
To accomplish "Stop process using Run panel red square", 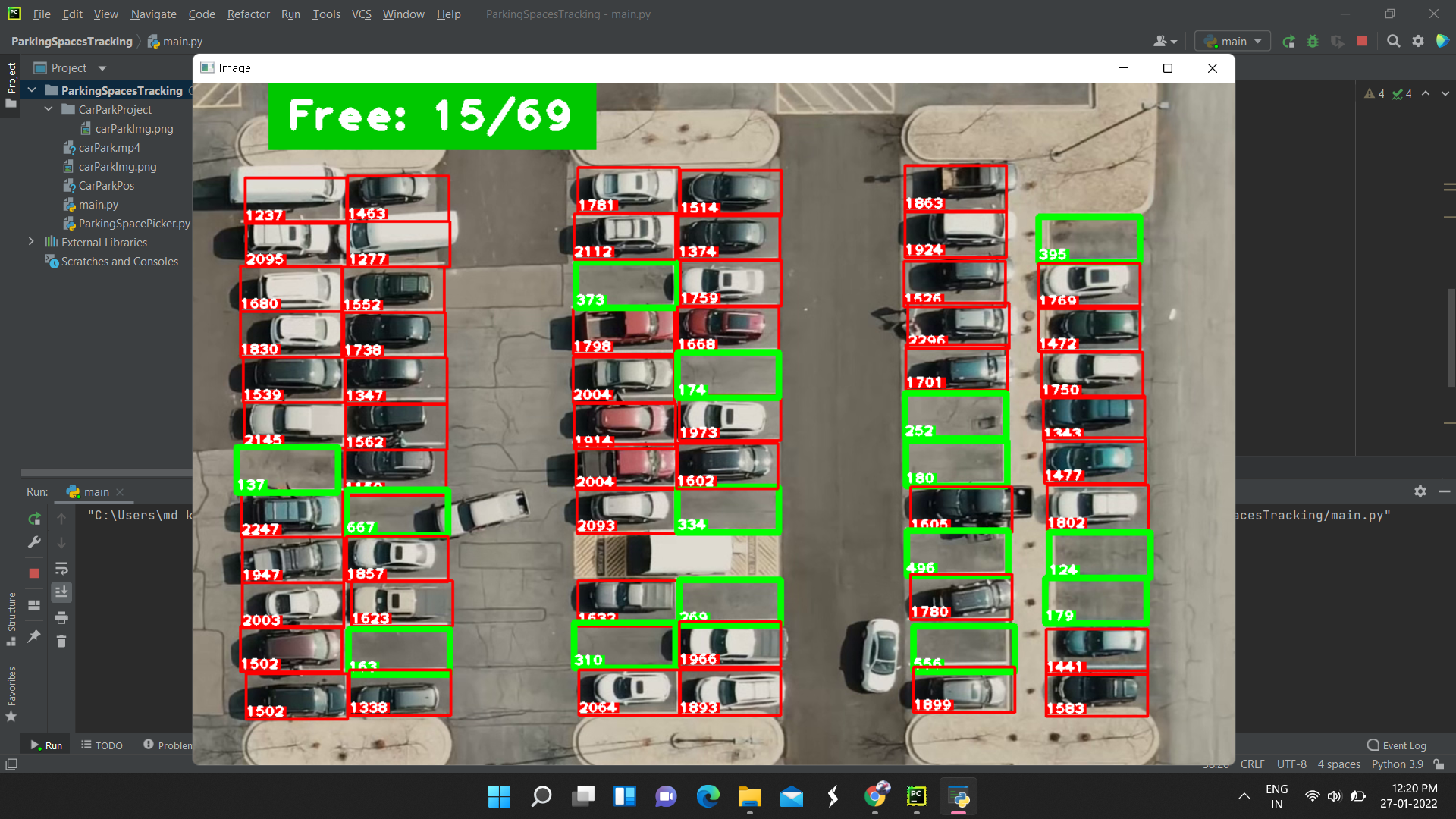I will click(34, 573).
